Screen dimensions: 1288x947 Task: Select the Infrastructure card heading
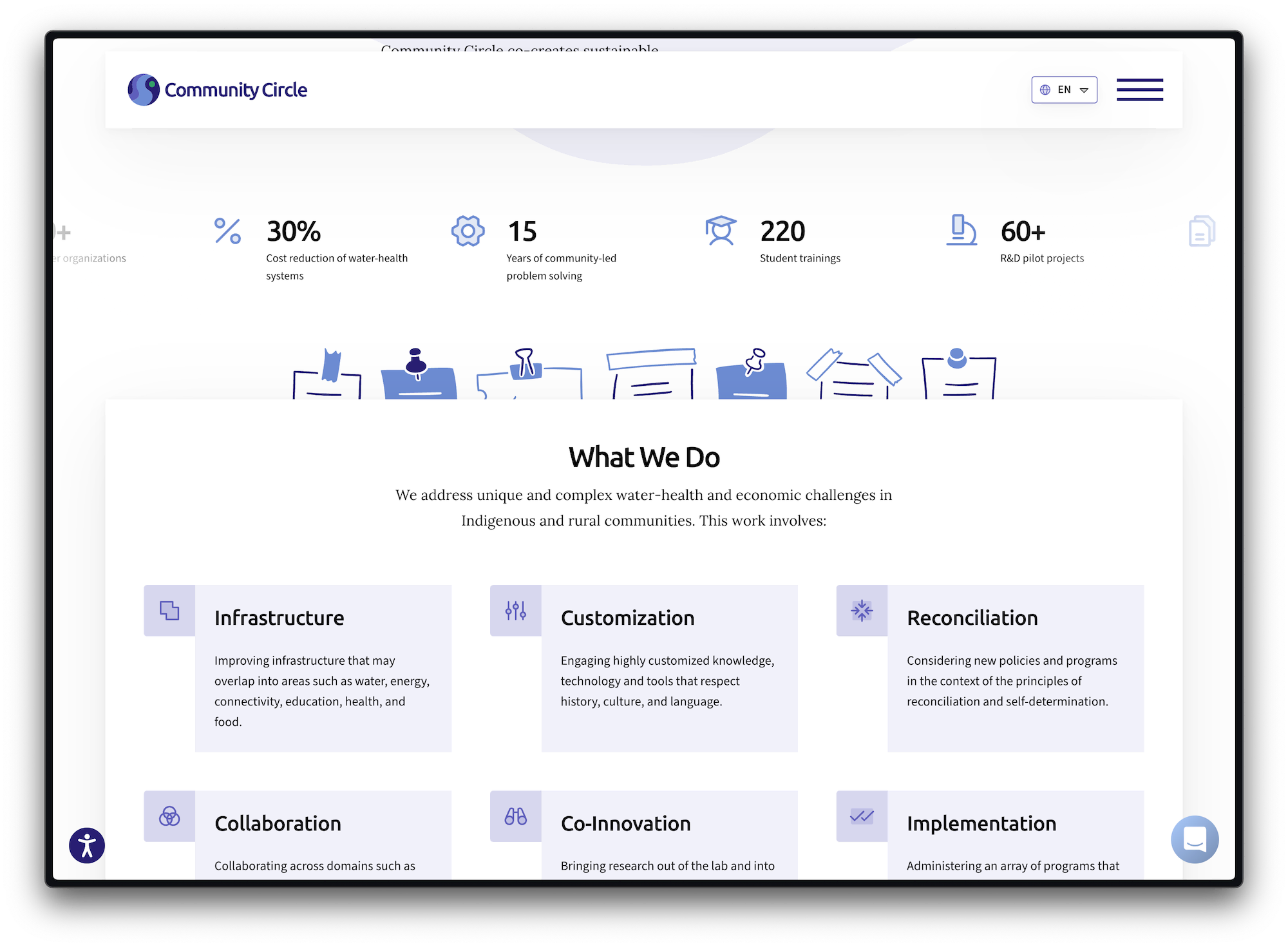279,618
